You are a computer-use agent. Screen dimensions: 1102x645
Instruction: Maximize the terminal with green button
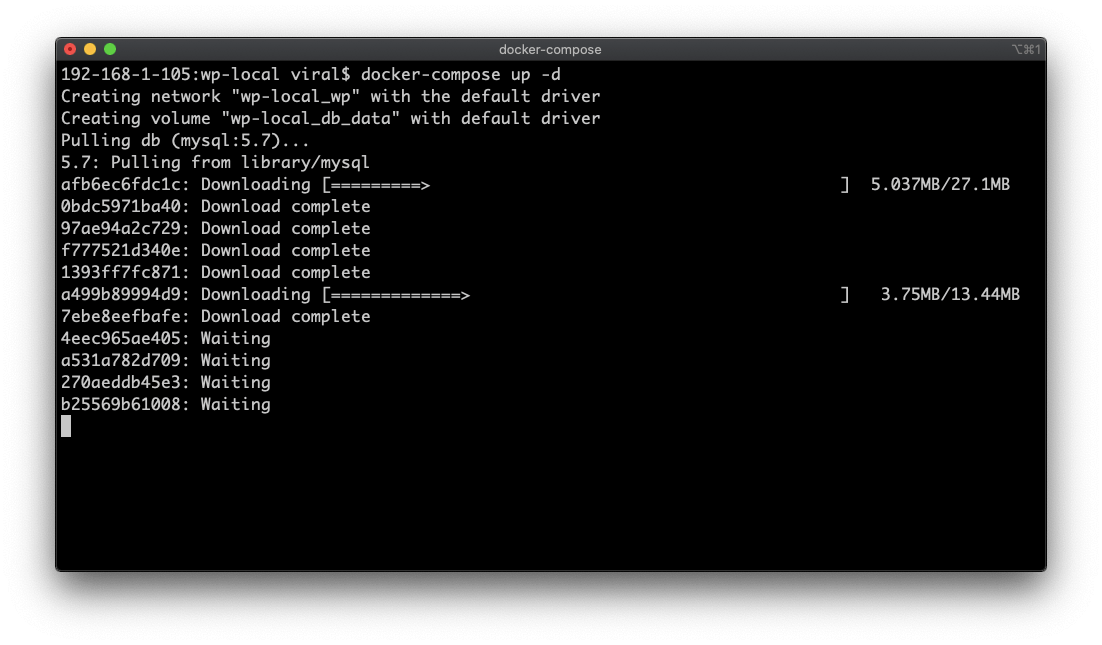point(110,49)
